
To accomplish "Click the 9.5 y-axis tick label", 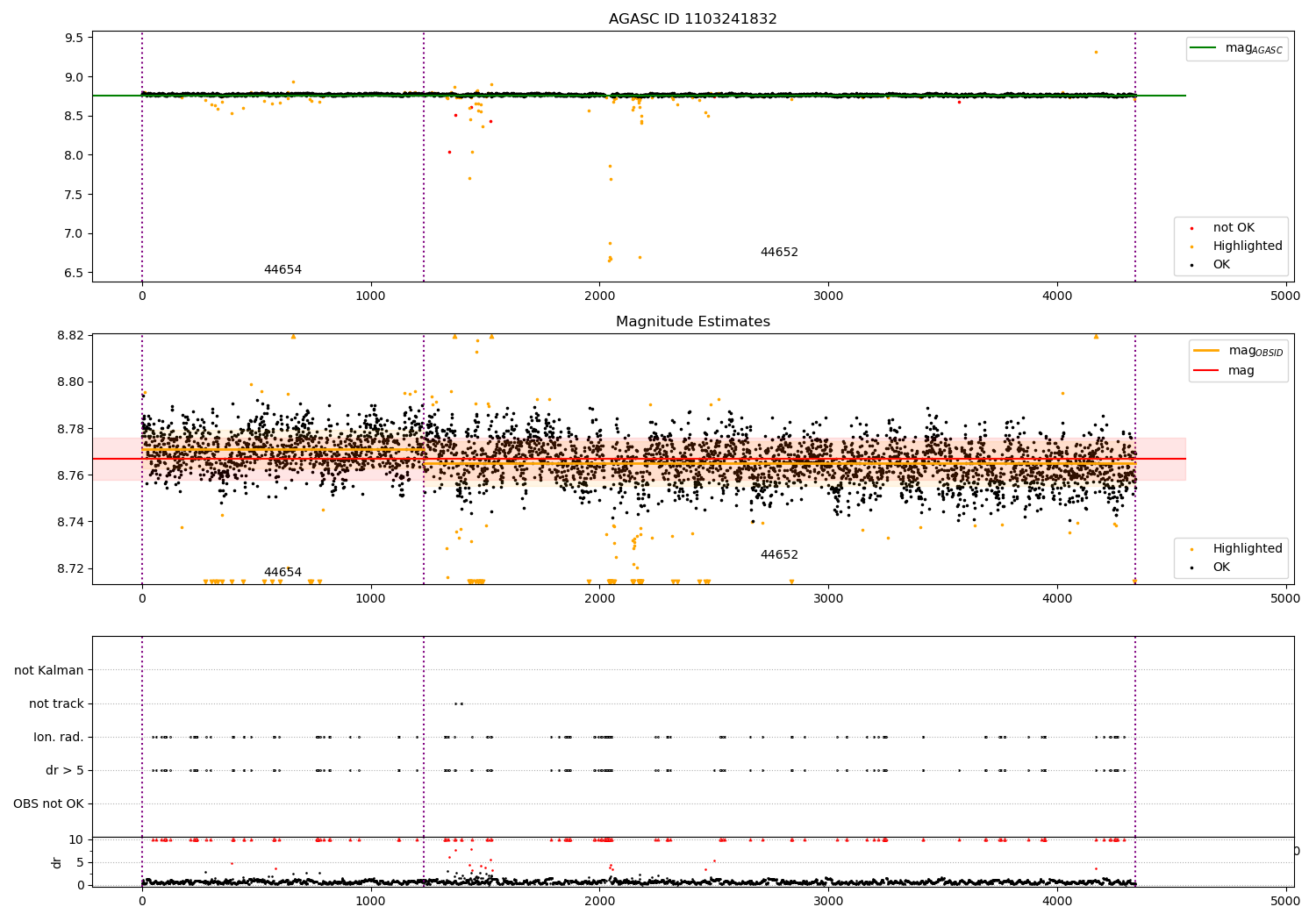I will pos(74,38).
